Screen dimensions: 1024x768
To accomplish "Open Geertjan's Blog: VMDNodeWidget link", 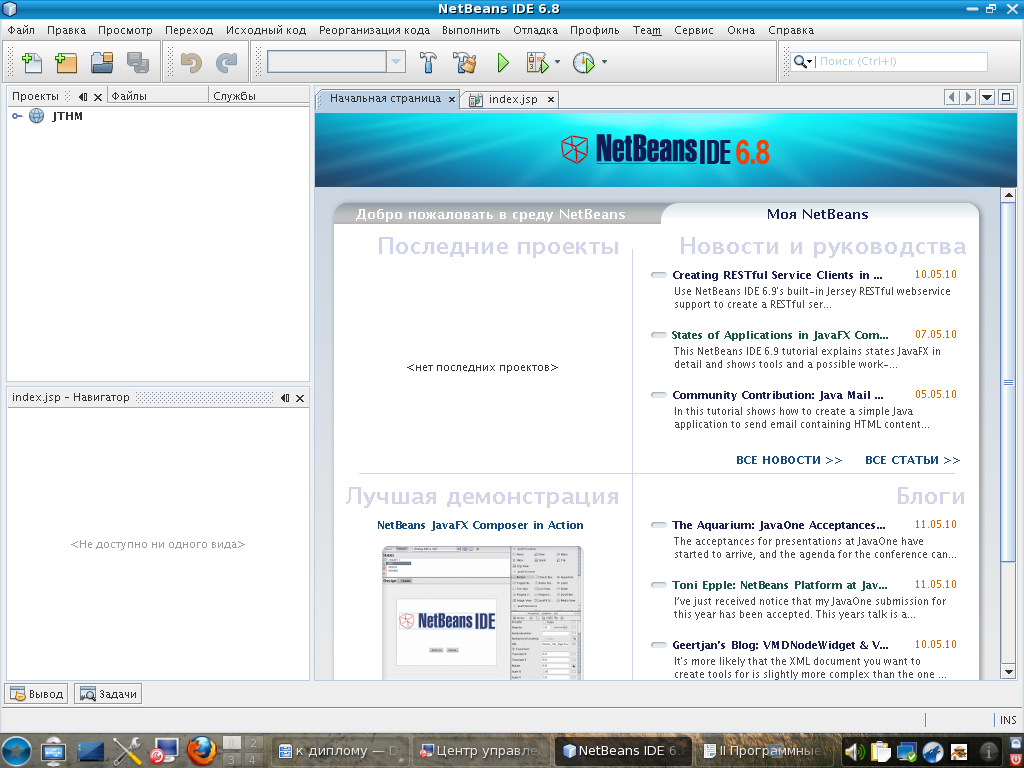I will tap(780, 645).
